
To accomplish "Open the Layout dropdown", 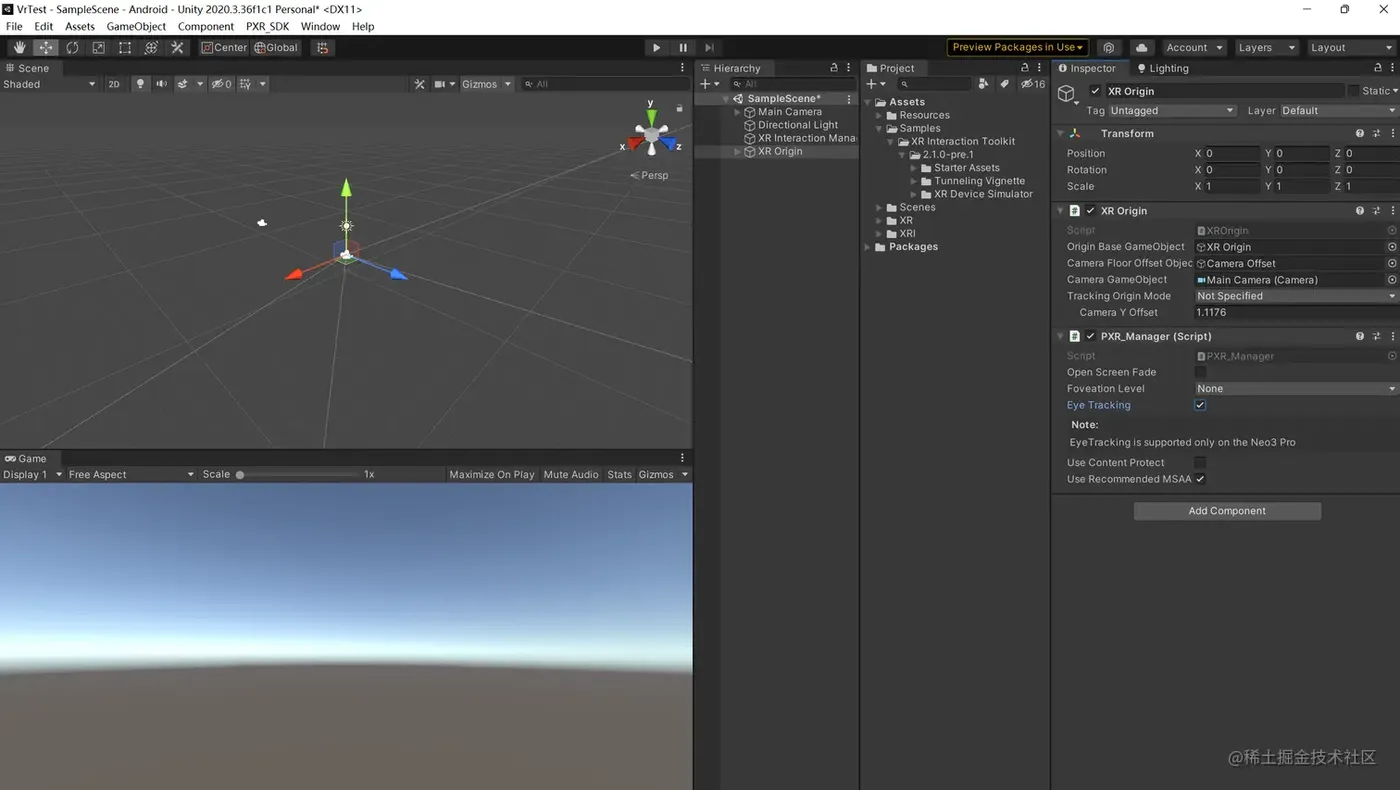I will pyautogui.click(x=1352, y=47).
